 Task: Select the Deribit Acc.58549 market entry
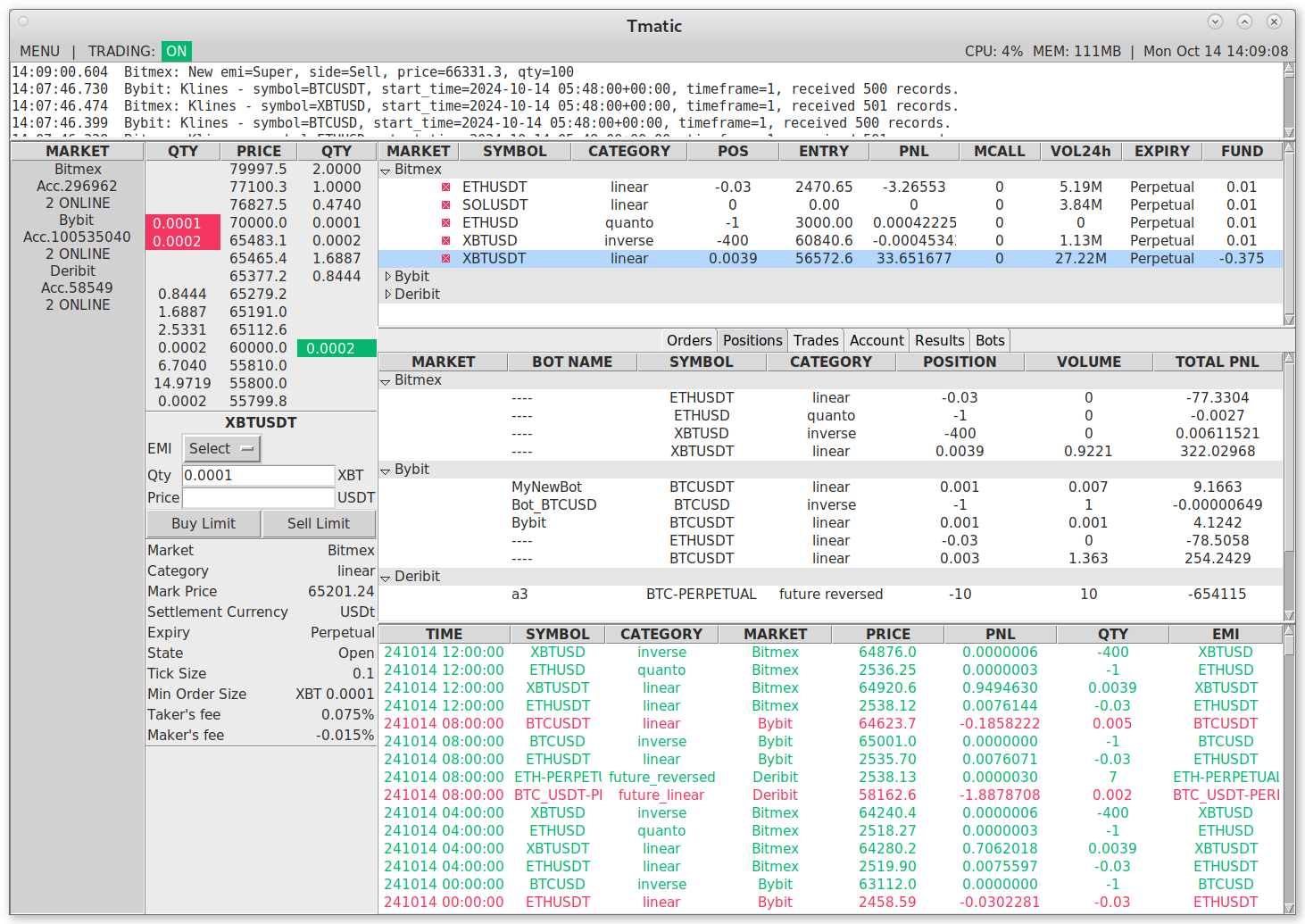click(x=78, y=287)
